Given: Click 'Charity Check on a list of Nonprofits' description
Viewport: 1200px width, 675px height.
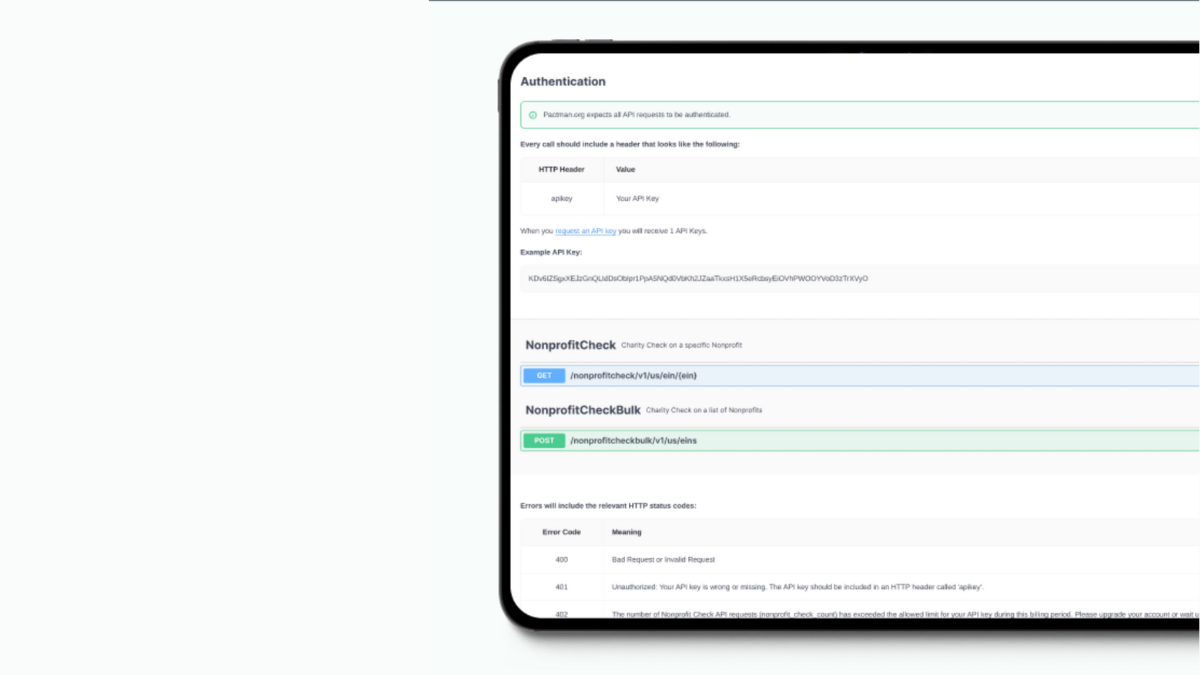Looking at the screenshot, I should click(x=704, y=410).
